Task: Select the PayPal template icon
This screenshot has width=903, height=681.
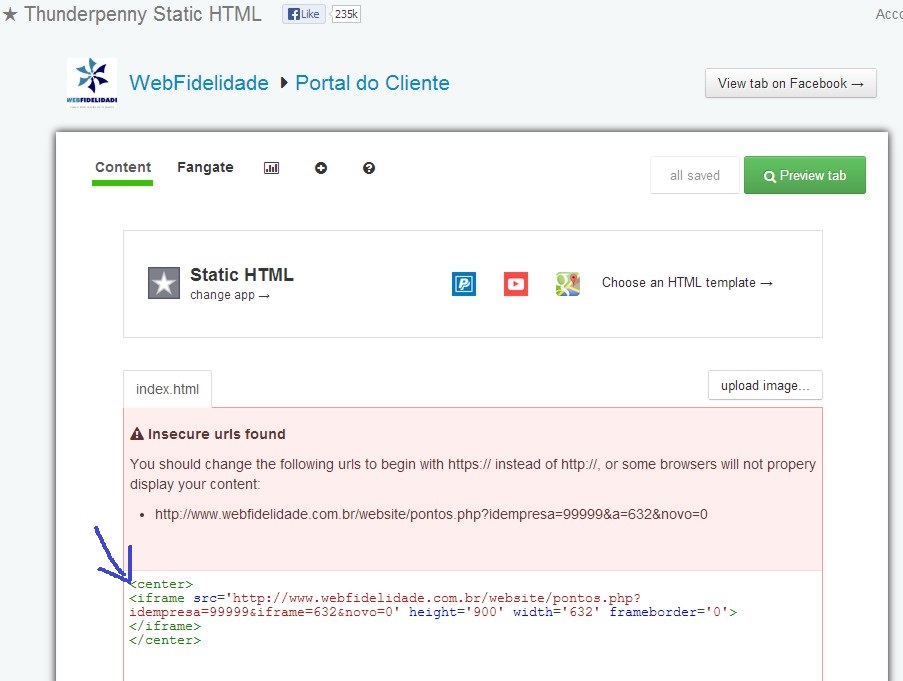Action: (464, 284)
